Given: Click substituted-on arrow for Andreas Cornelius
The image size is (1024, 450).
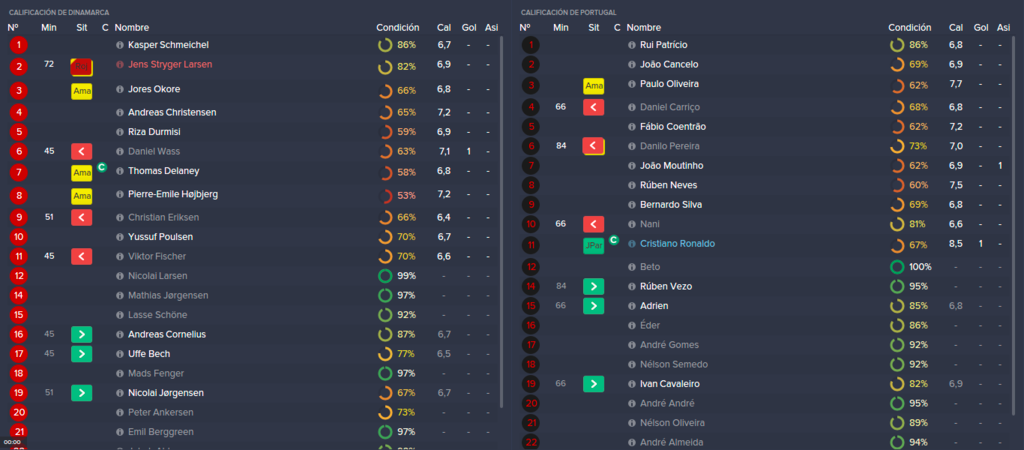Looking at the screenshot, I should click(x=82, y=334).
